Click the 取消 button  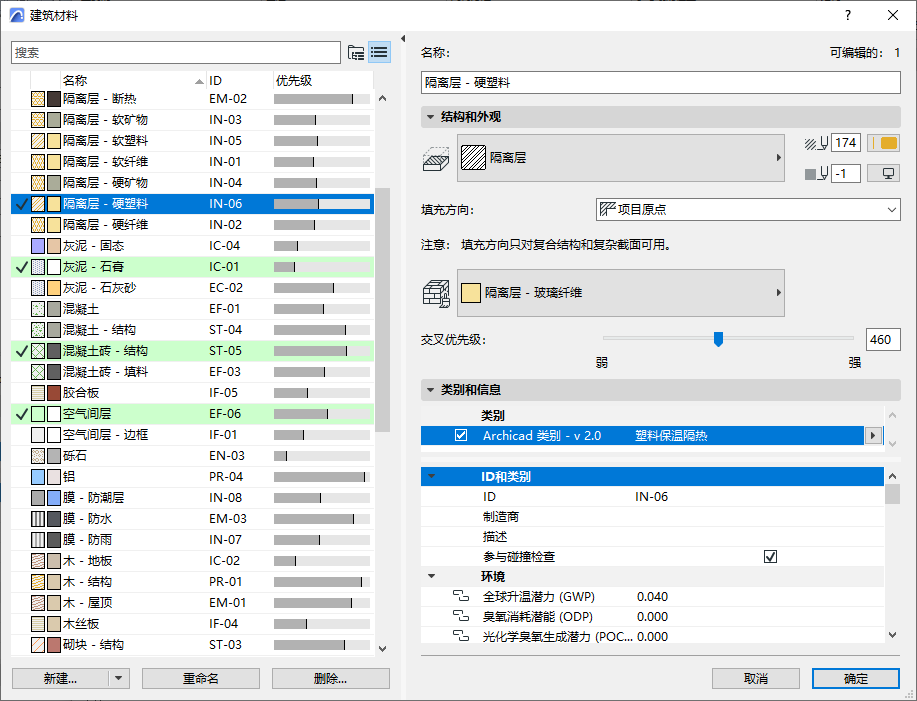click(x=756, y=678)
